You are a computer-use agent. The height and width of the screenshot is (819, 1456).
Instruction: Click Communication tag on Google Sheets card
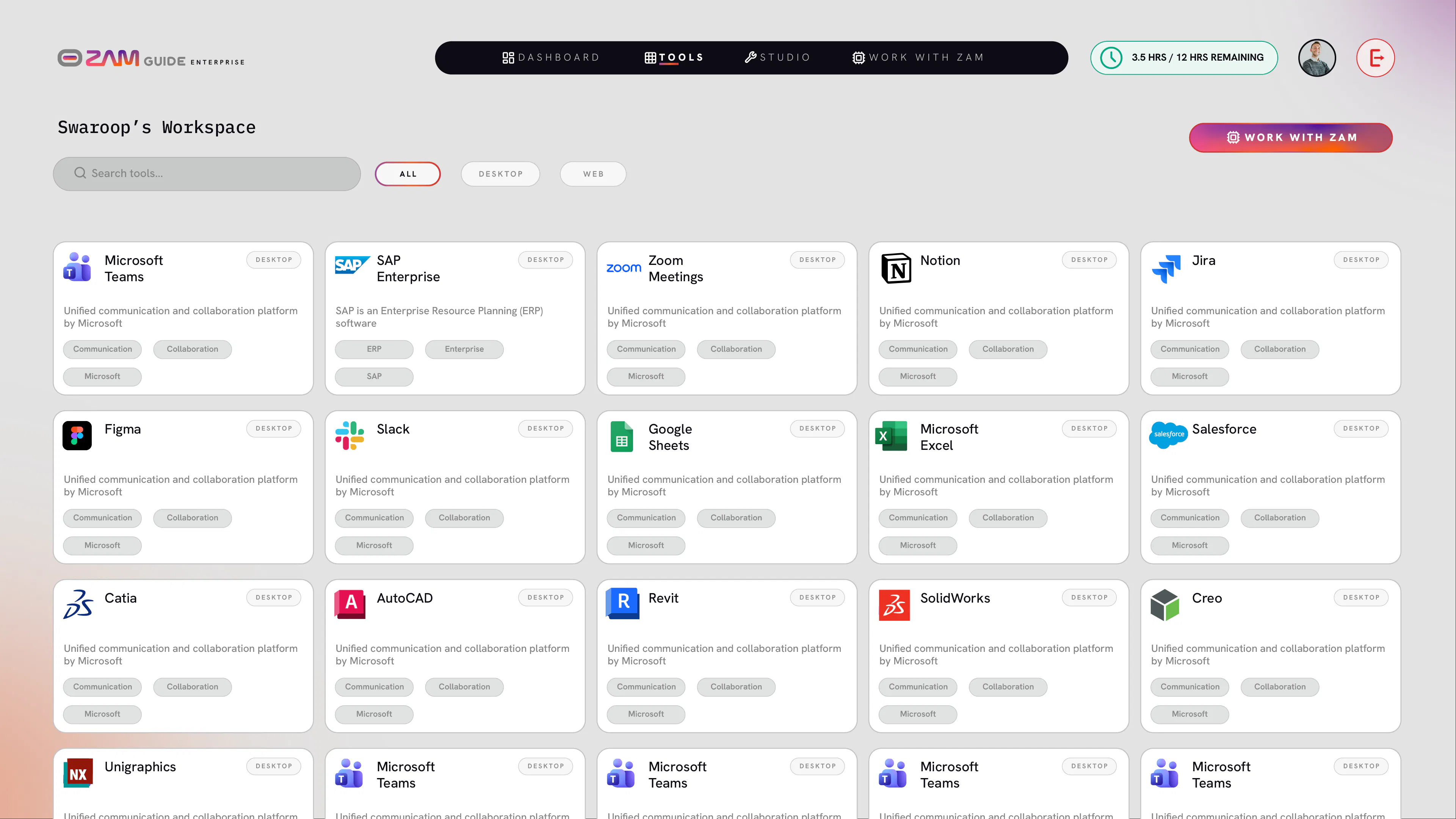[x=646, y=518]
